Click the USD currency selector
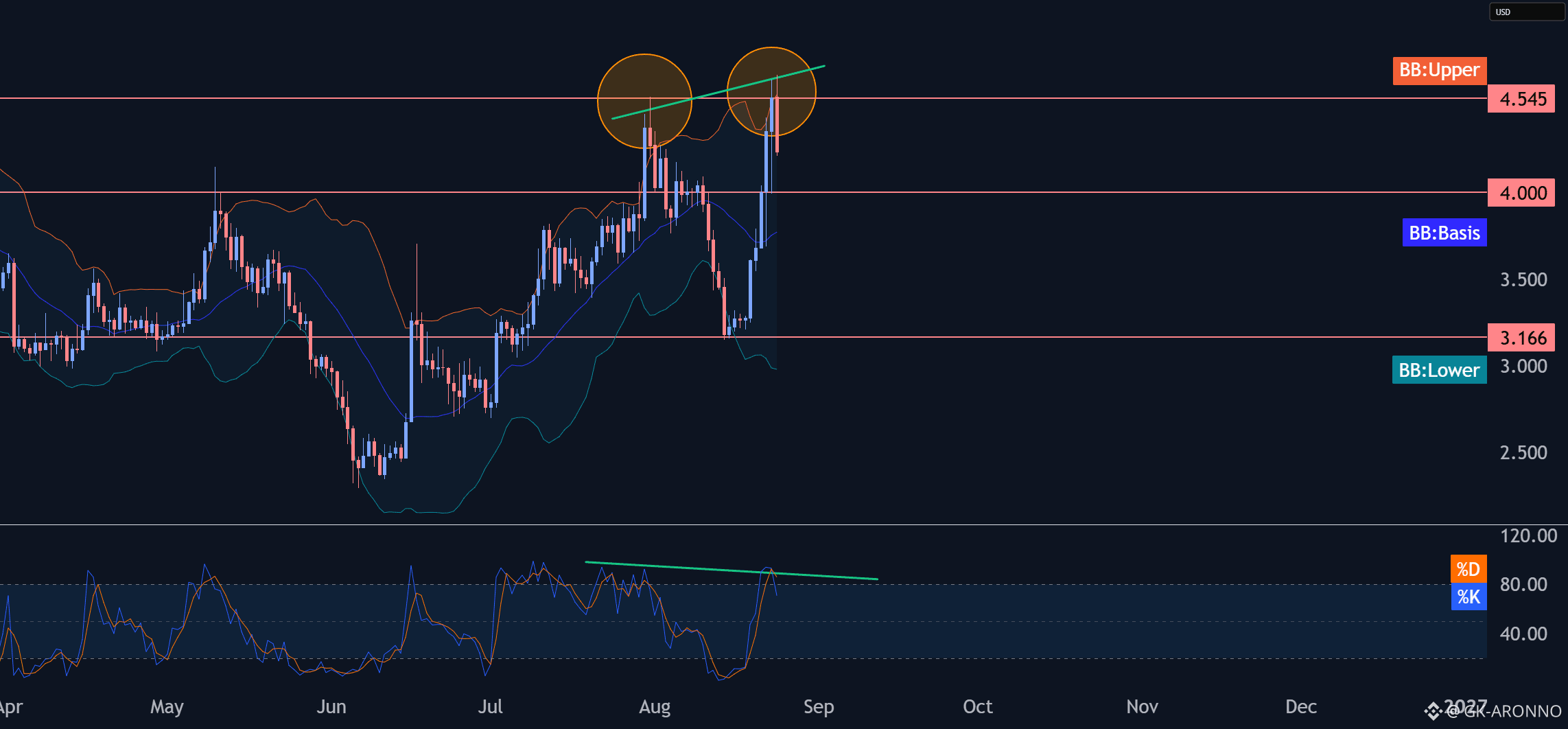 pyautogui.click(x=1527, y=12)
